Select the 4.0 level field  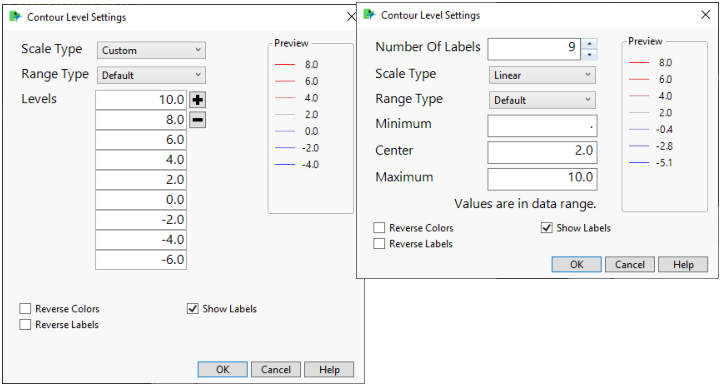[x=141, y=160]
